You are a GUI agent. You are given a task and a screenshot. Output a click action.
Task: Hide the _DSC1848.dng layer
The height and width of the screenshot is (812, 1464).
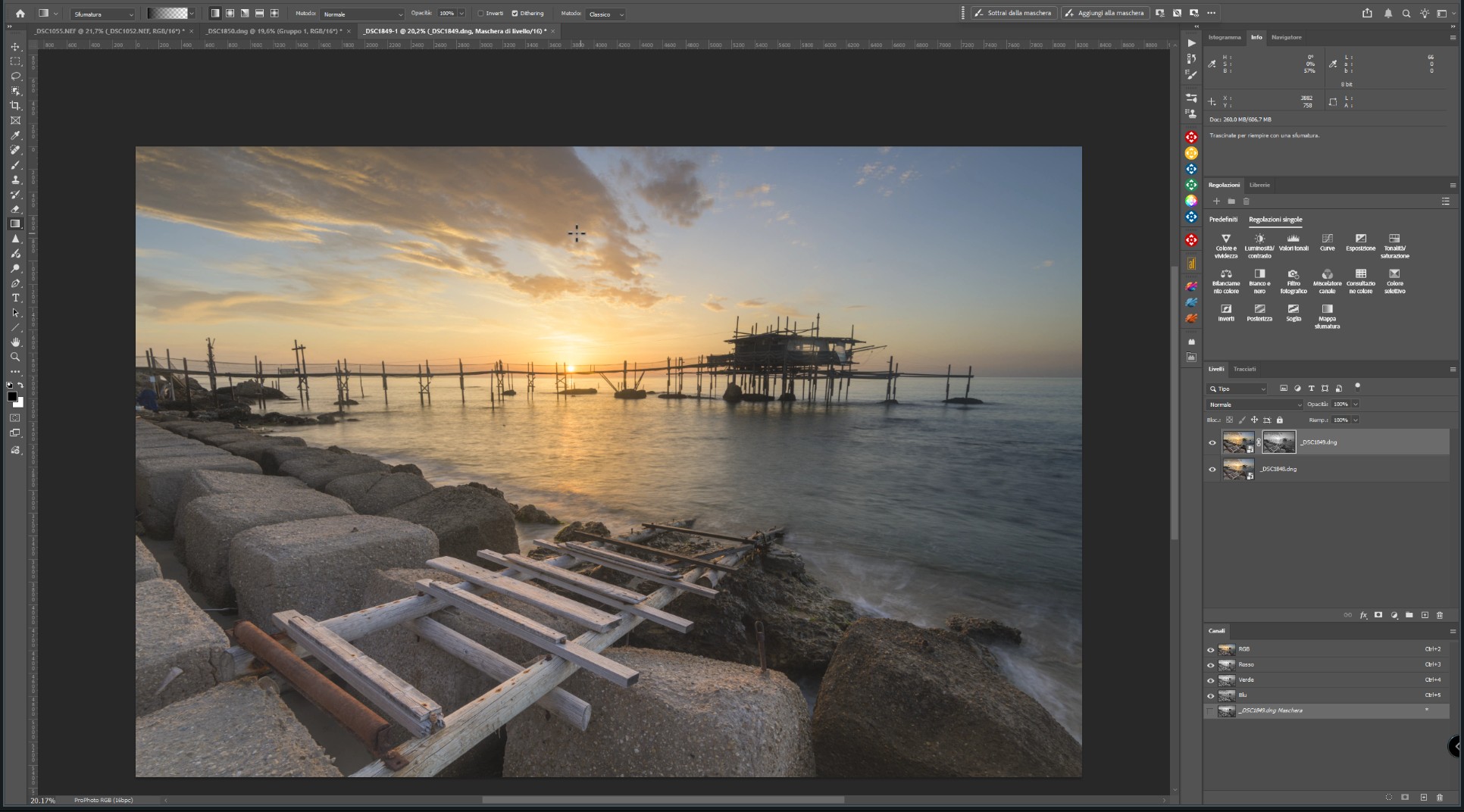point(1211,469)
